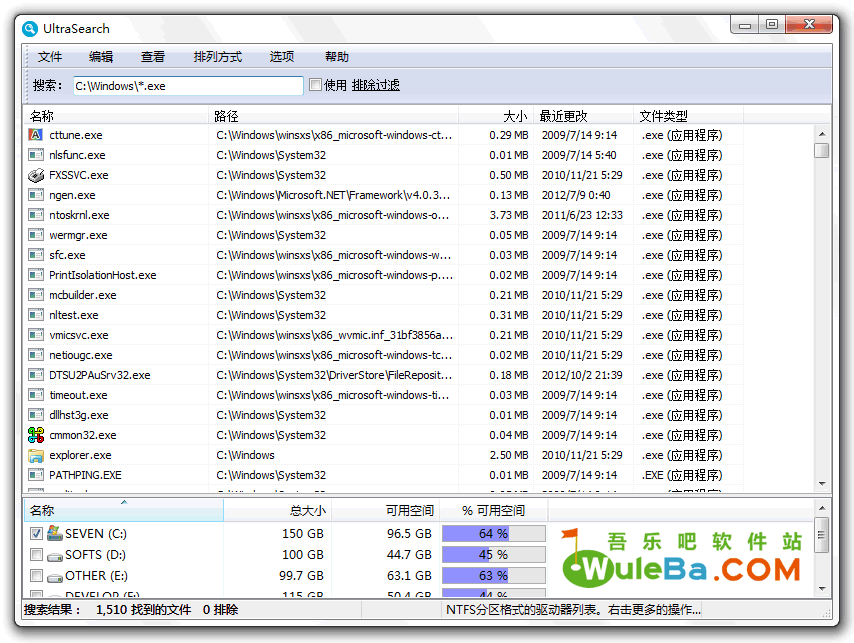
Task: Click the 64 % free space bar
Action: (493, 534)
